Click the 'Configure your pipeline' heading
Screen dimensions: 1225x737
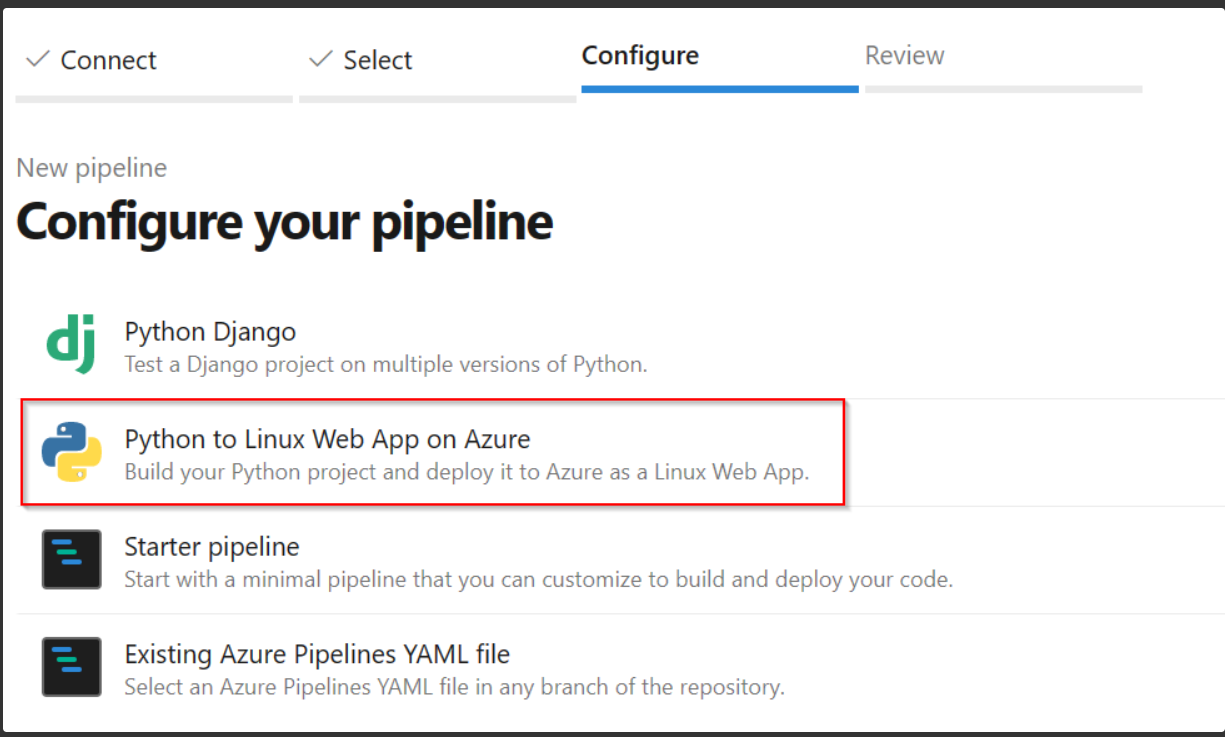pos(285,221)
